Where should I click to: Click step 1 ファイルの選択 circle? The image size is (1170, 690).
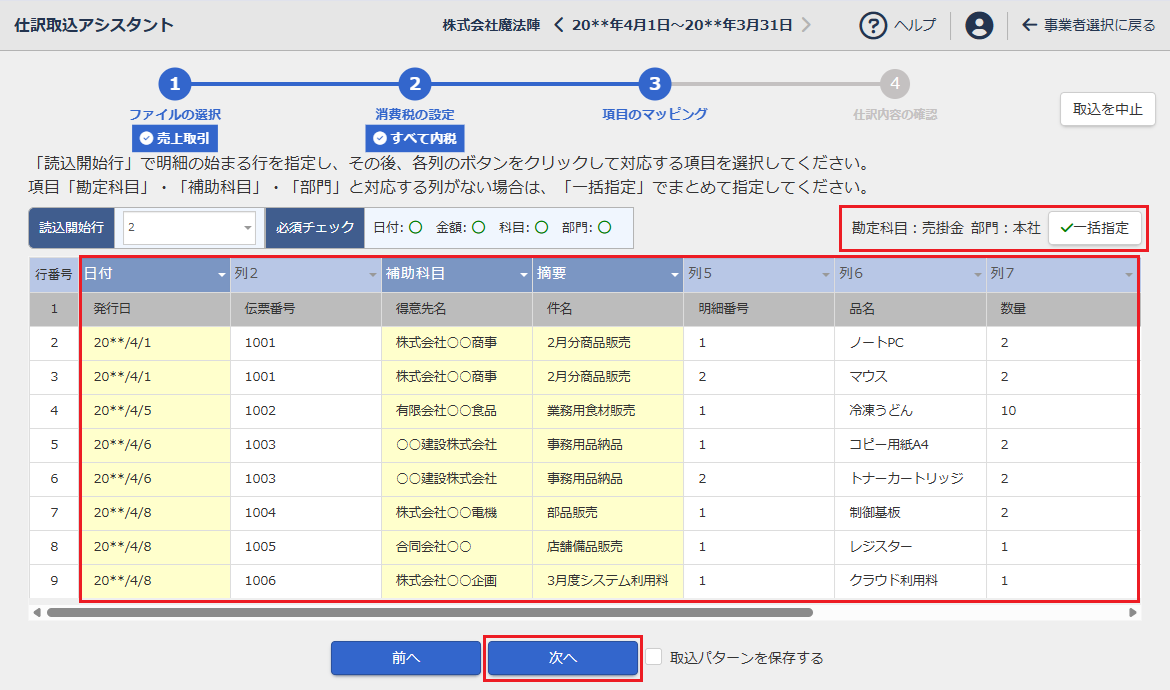click(x=174, y=85)
